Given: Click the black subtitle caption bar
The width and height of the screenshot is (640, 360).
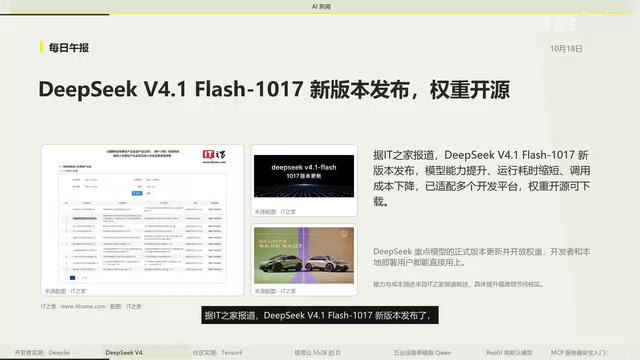Looking at the screenshot, I should tap(320, 315).
